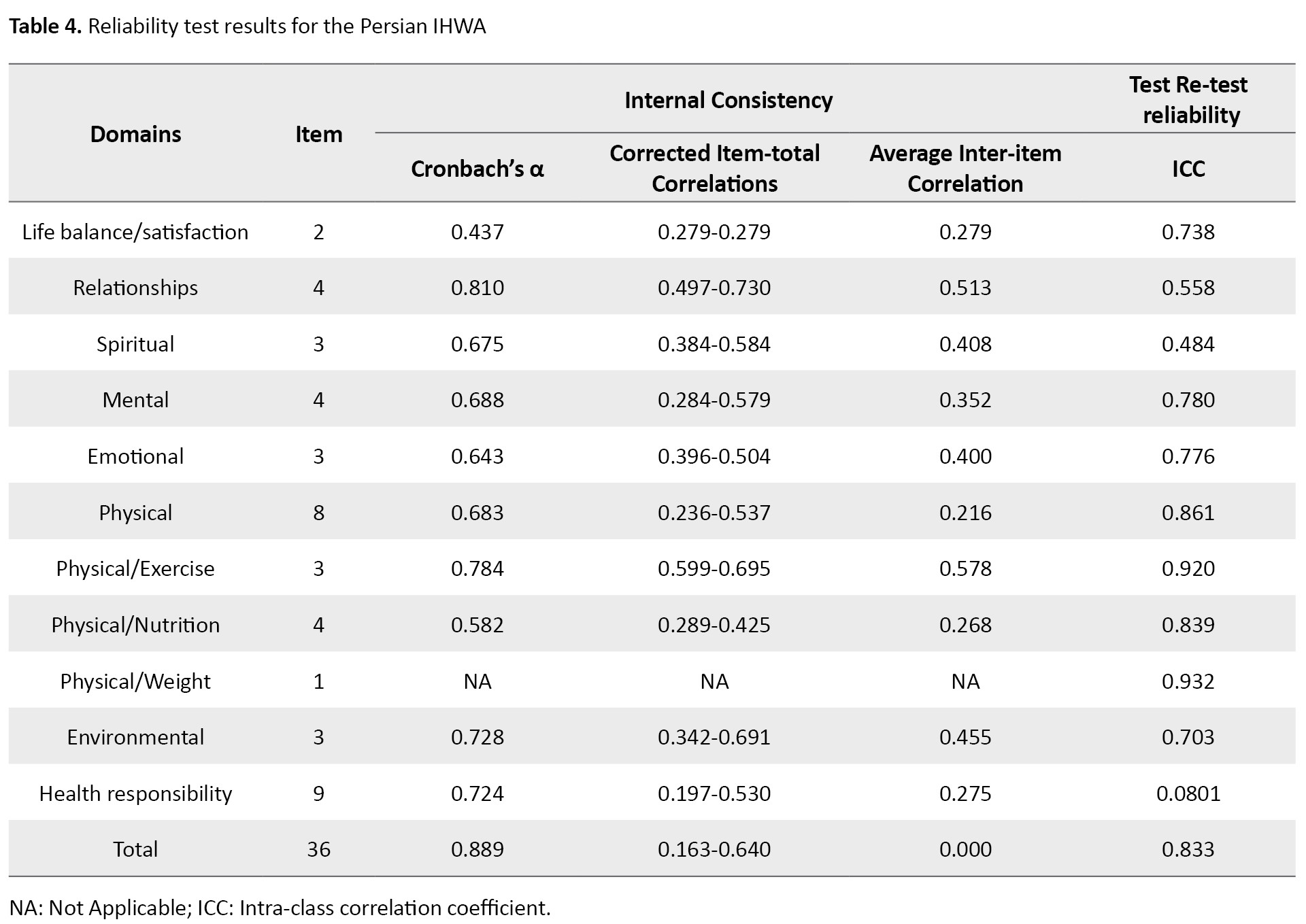
Task: Select the Mental ICC value 0.780
Action: click(x=1188, y=400)
